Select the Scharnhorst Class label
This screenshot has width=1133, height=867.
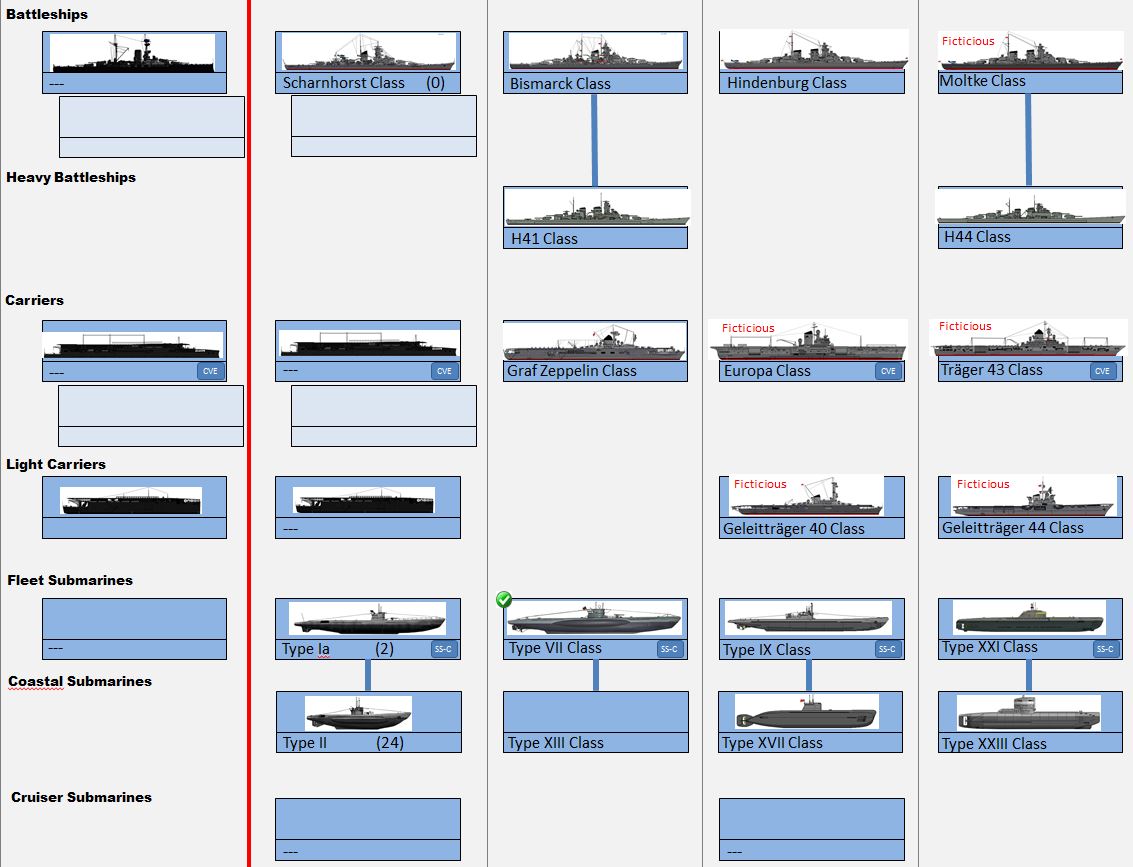coord(344,83)
